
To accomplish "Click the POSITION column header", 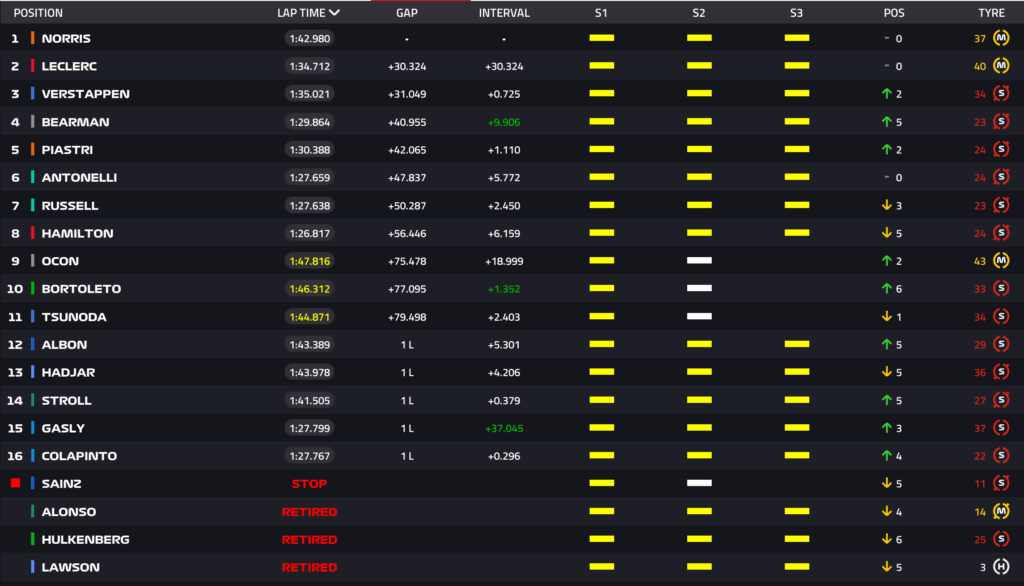I will (x=38, y=13).
